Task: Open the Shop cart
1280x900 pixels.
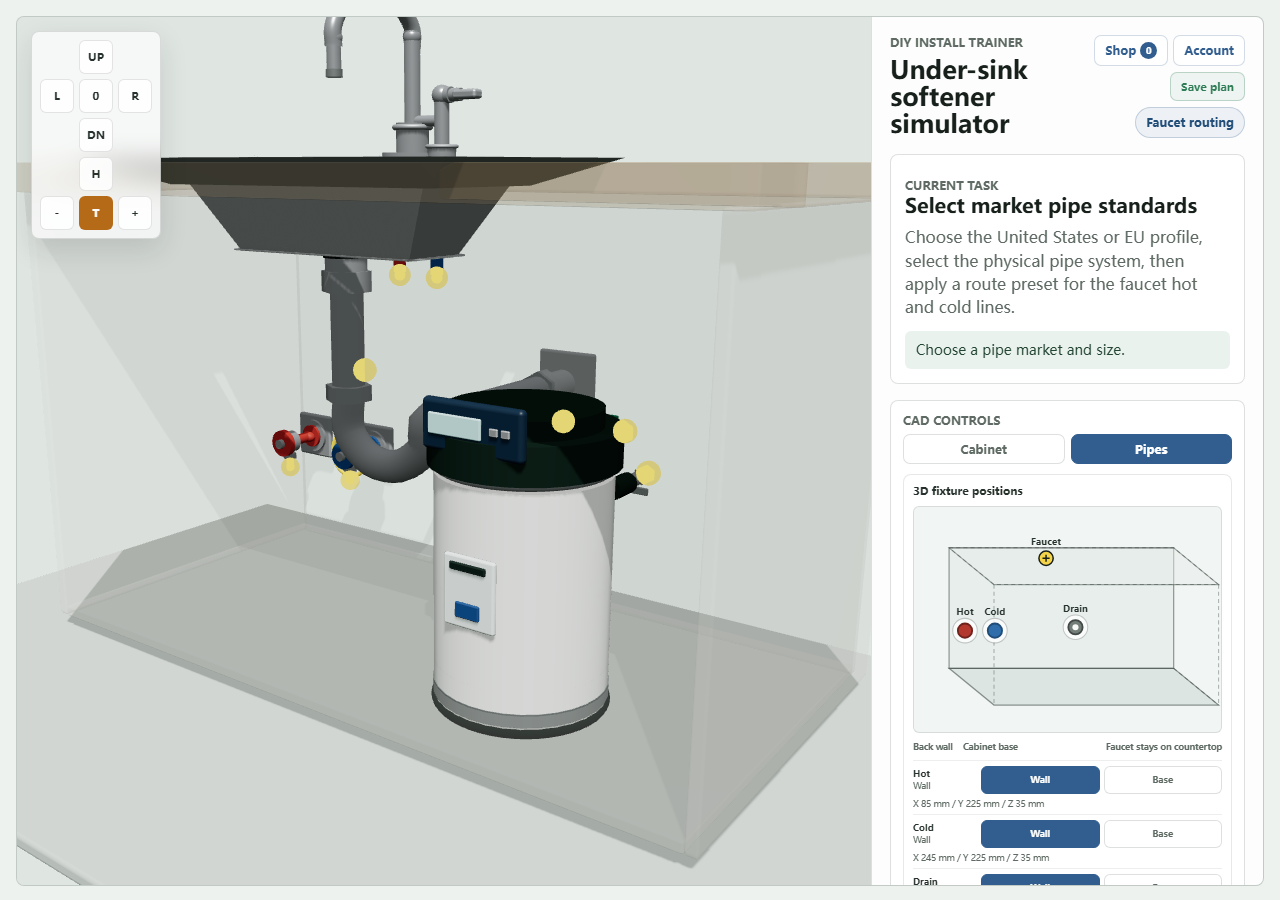Action: pos(1131,51)
